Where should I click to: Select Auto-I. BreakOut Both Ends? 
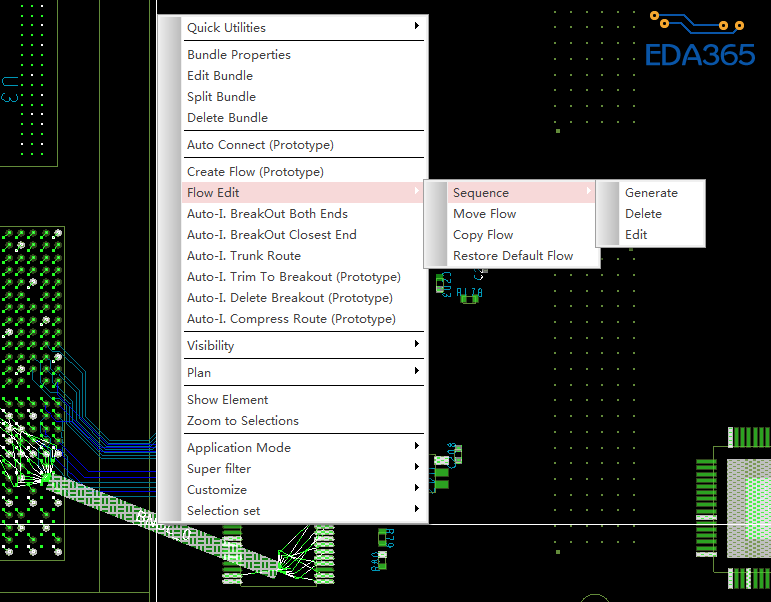(x=267, y=214)
